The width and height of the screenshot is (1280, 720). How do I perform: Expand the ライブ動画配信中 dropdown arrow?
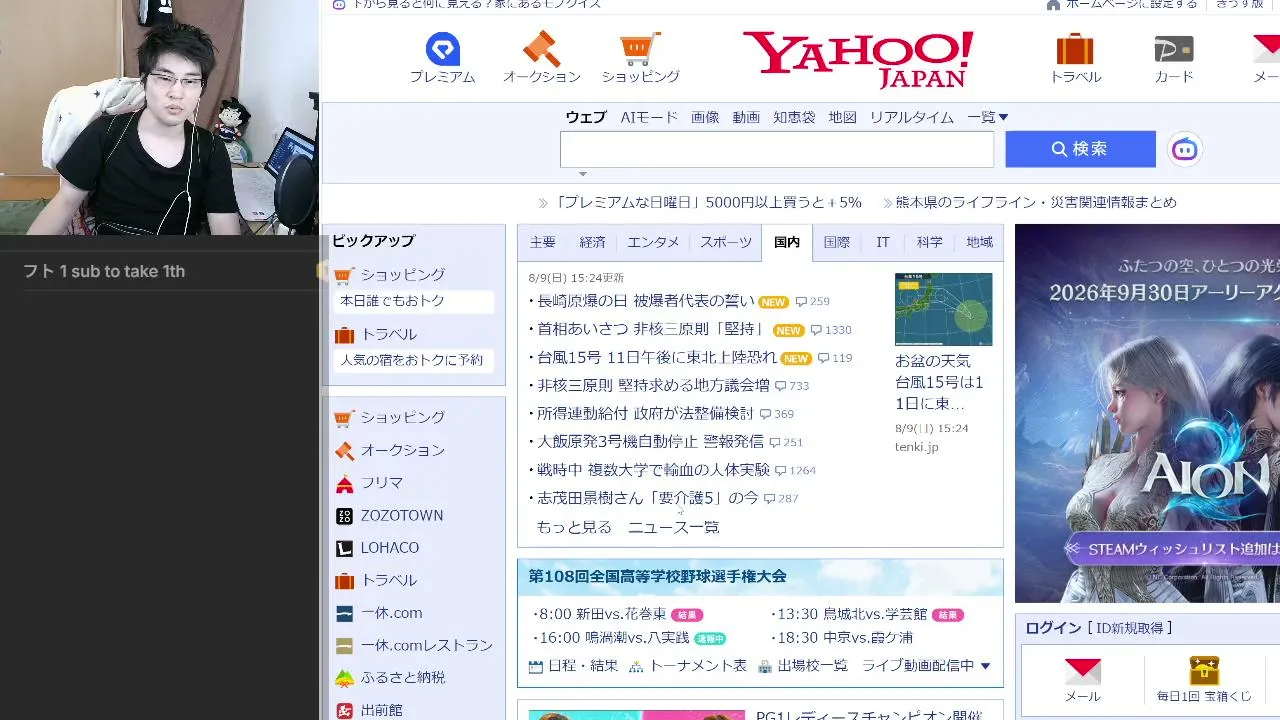[985, 666]
